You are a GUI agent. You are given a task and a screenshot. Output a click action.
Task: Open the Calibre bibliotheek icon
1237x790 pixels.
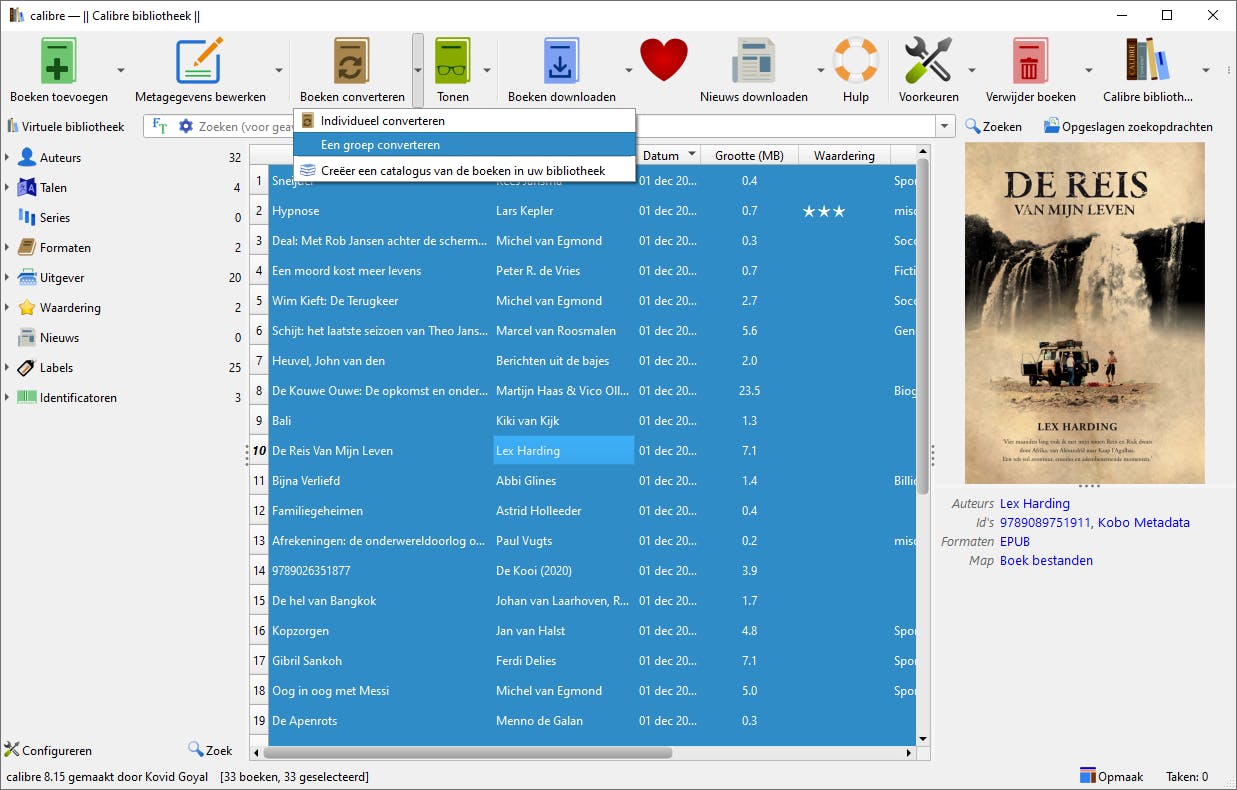[1148, 60]
